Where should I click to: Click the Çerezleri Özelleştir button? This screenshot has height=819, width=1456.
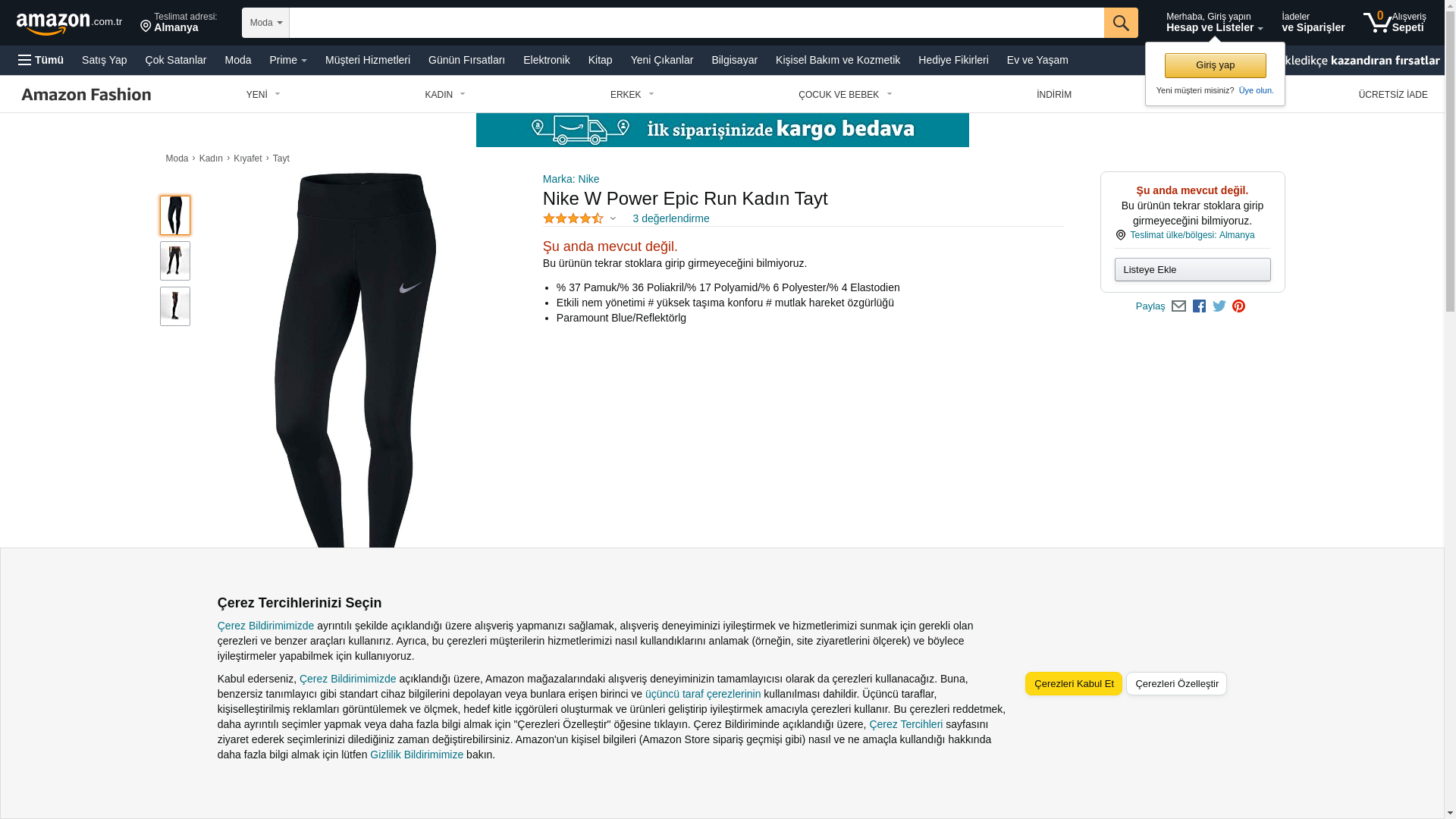[x=1176, y=684]
